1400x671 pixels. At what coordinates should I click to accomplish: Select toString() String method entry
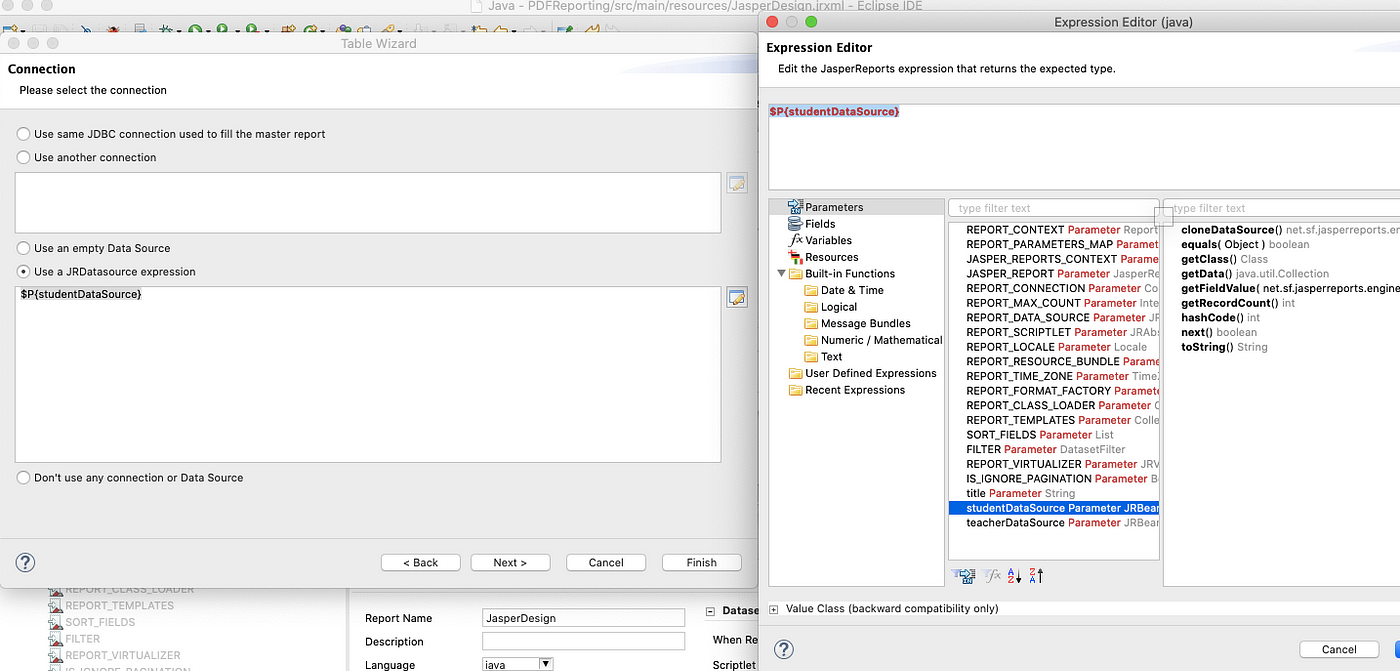pos(1224,347)
